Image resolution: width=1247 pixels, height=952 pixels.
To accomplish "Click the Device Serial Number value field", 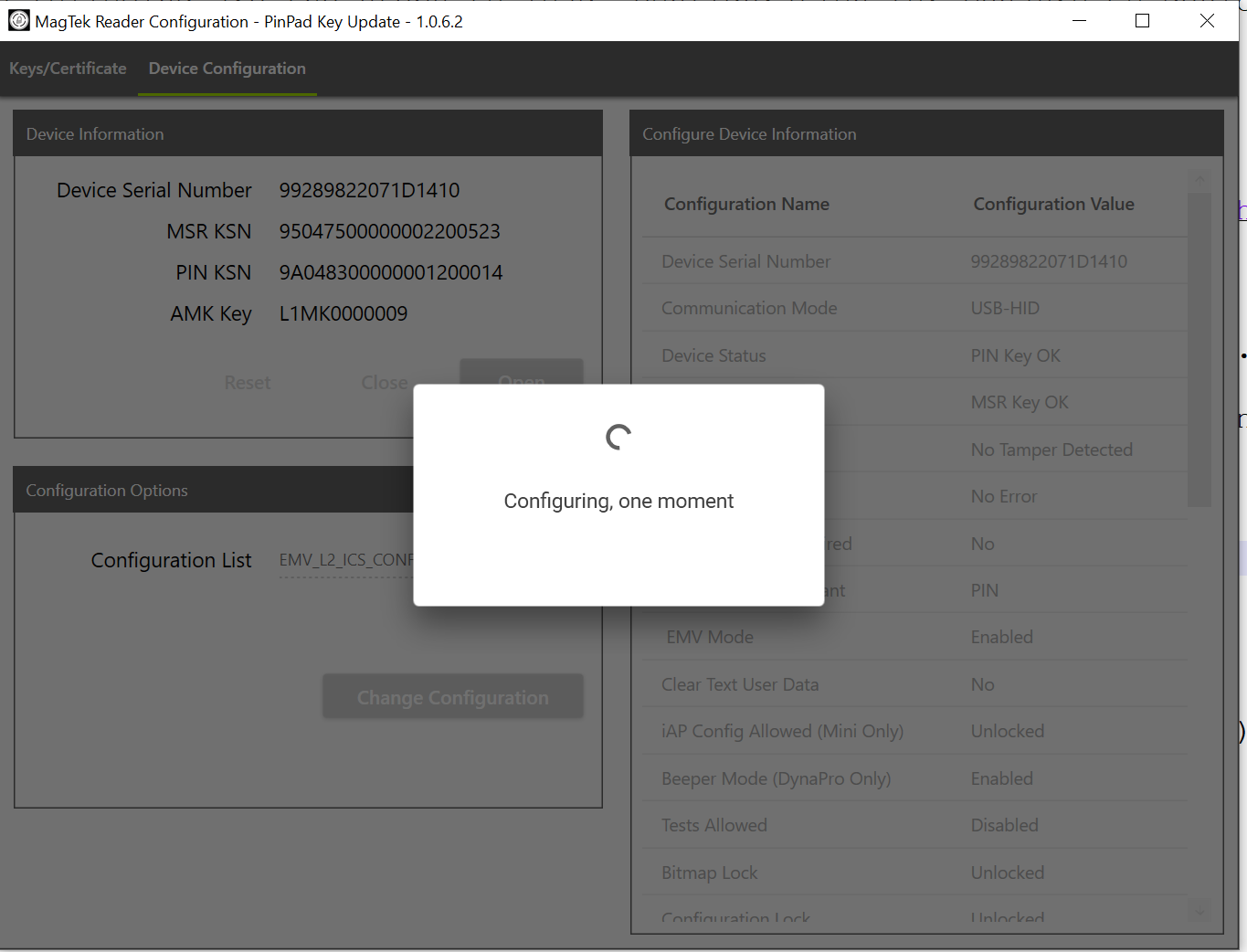I will tap(369, 190).
